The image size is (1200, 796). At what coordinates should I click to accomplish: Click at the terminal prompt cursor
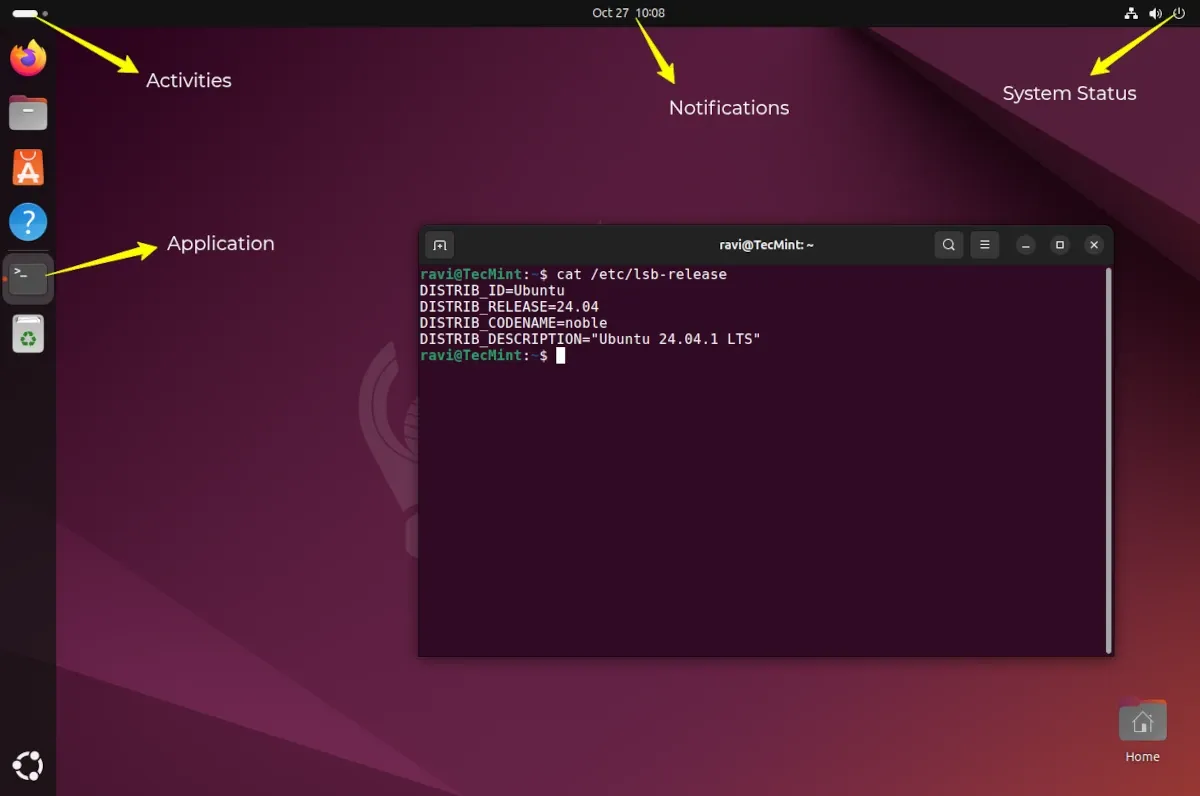pos(561,356)
